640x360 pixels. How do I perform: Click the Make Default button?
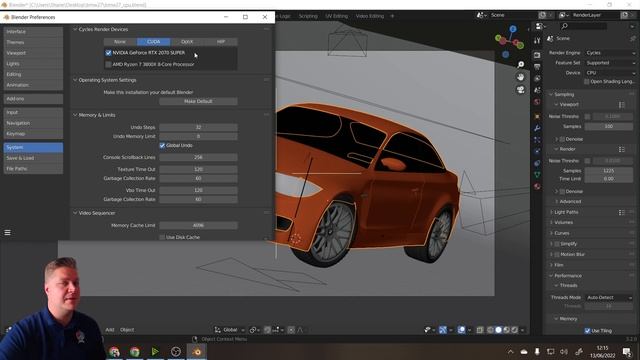[x=198, y=101]
